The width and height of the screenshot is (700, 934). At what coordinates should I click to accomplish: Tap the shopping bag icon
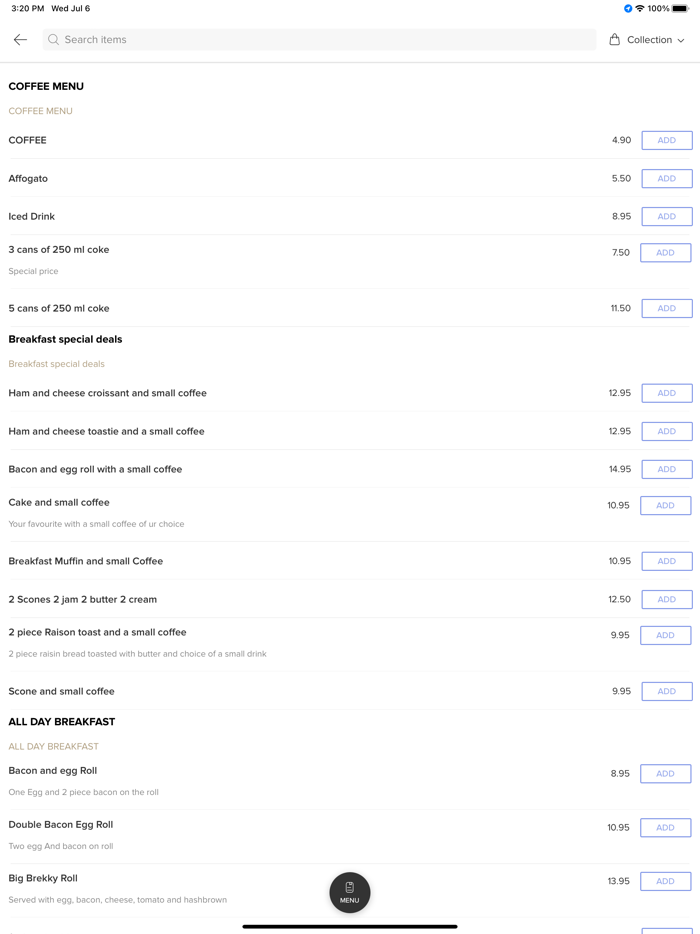point(615,40)
